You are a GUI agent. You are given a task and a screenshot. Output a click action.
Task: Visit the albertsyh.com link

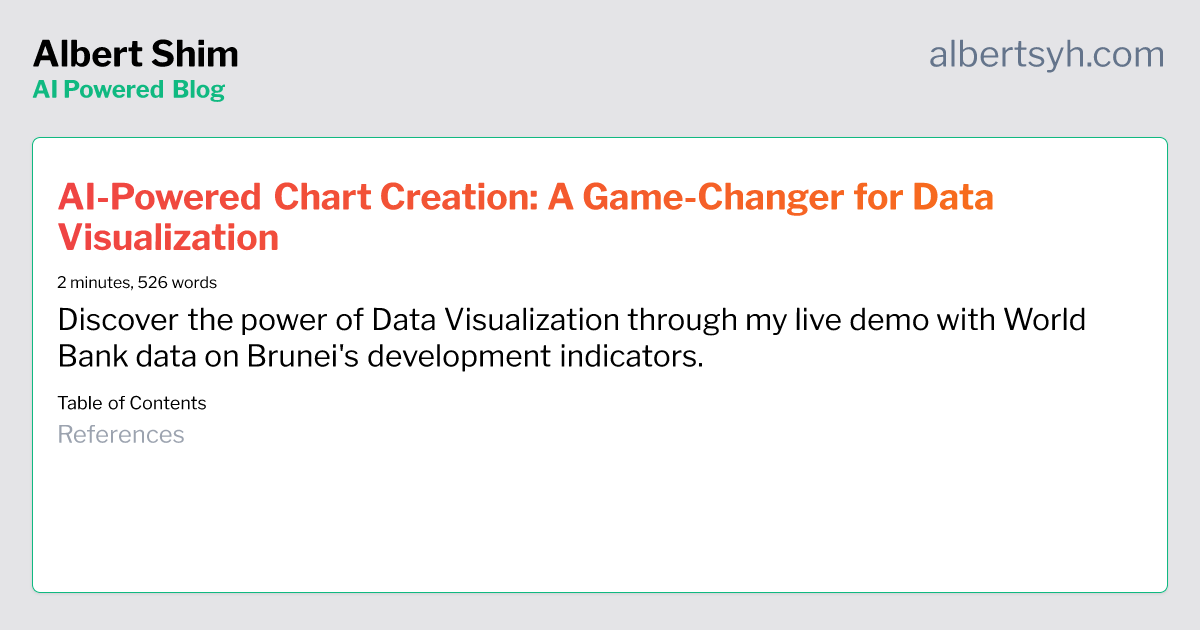tap(1047, 55)
